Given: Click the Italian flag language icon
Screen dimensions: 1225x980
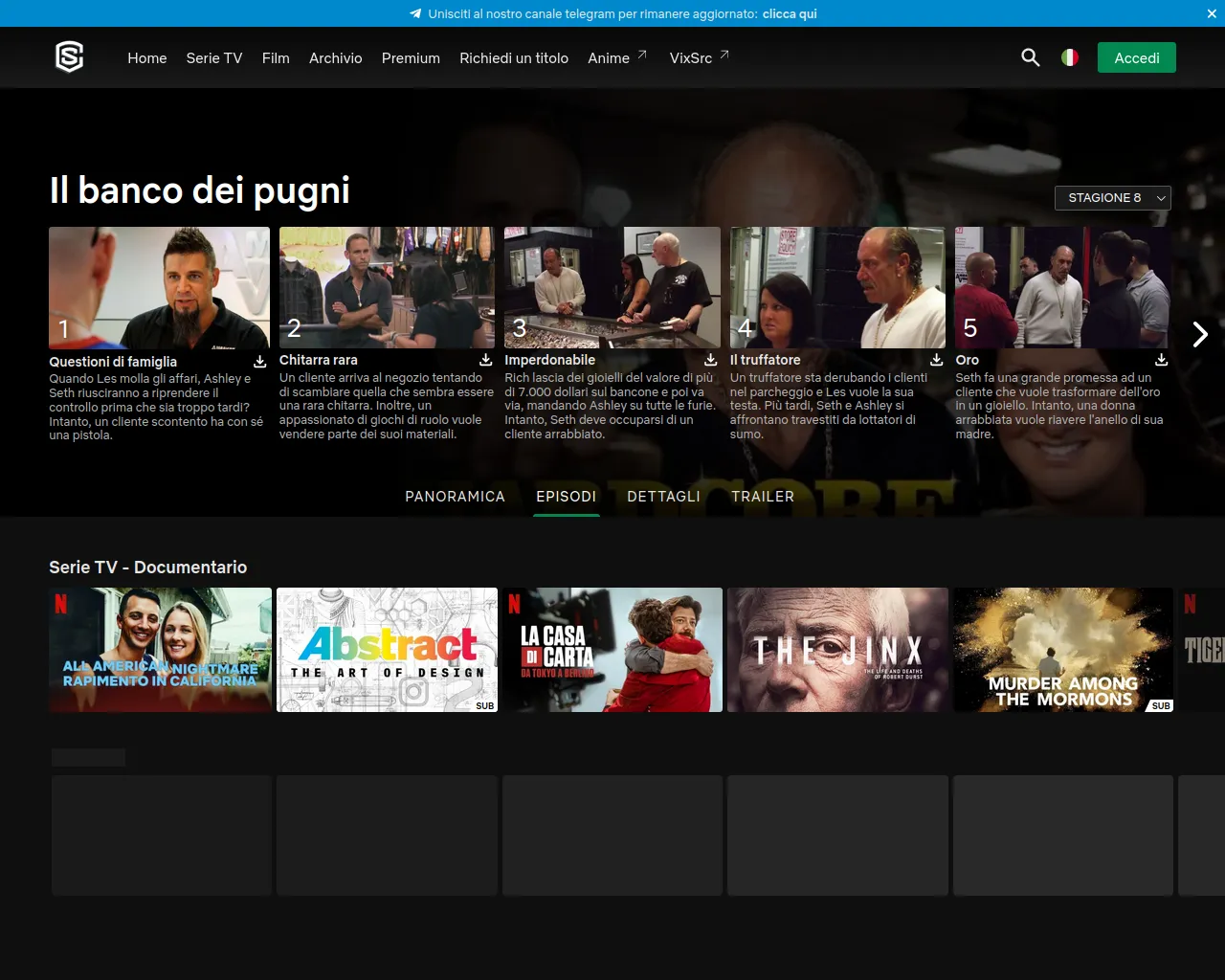Looking at the screenshot, I should (1070, 57).
